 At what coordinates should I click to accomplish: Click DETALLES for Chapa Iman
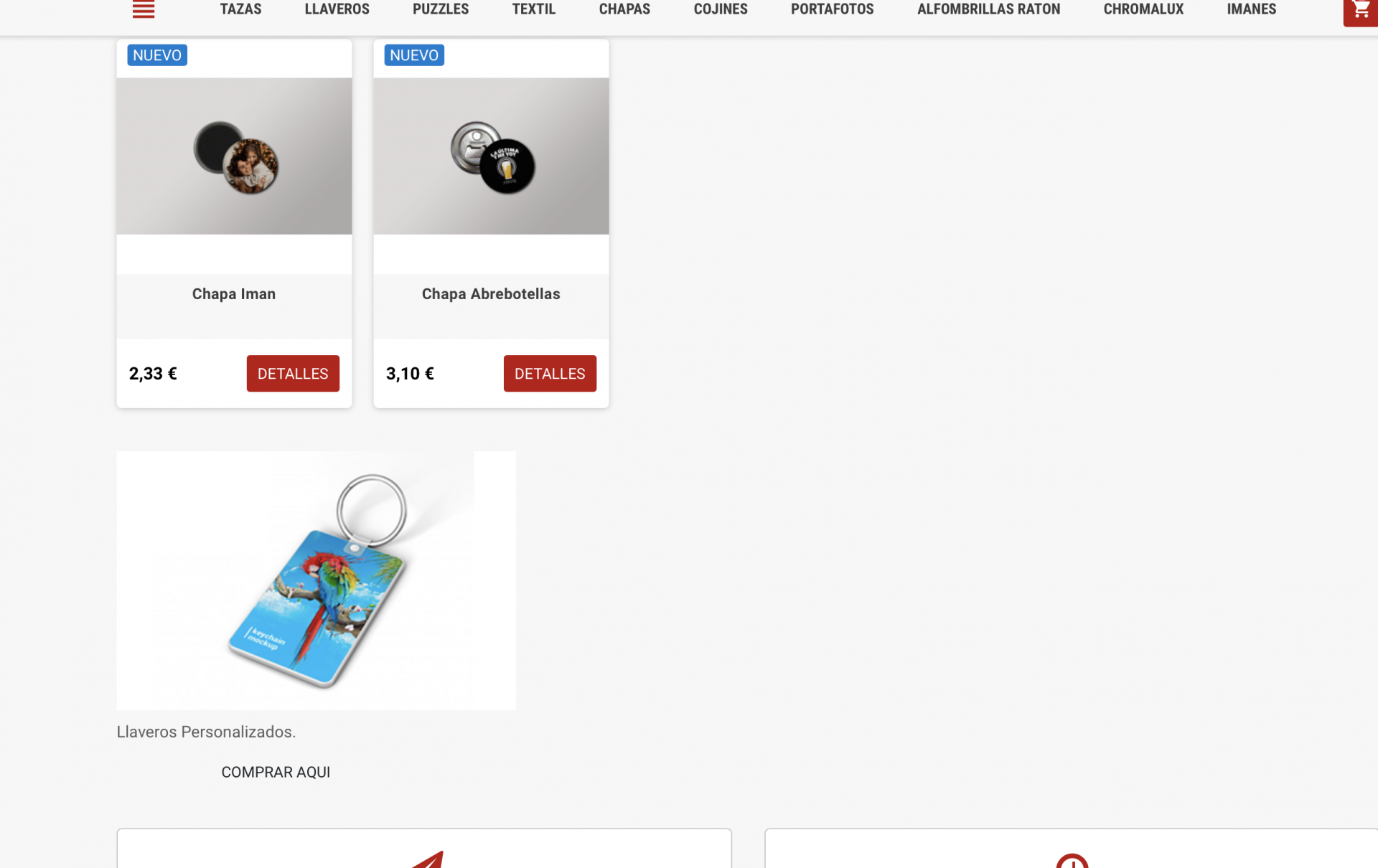[293, 374]
